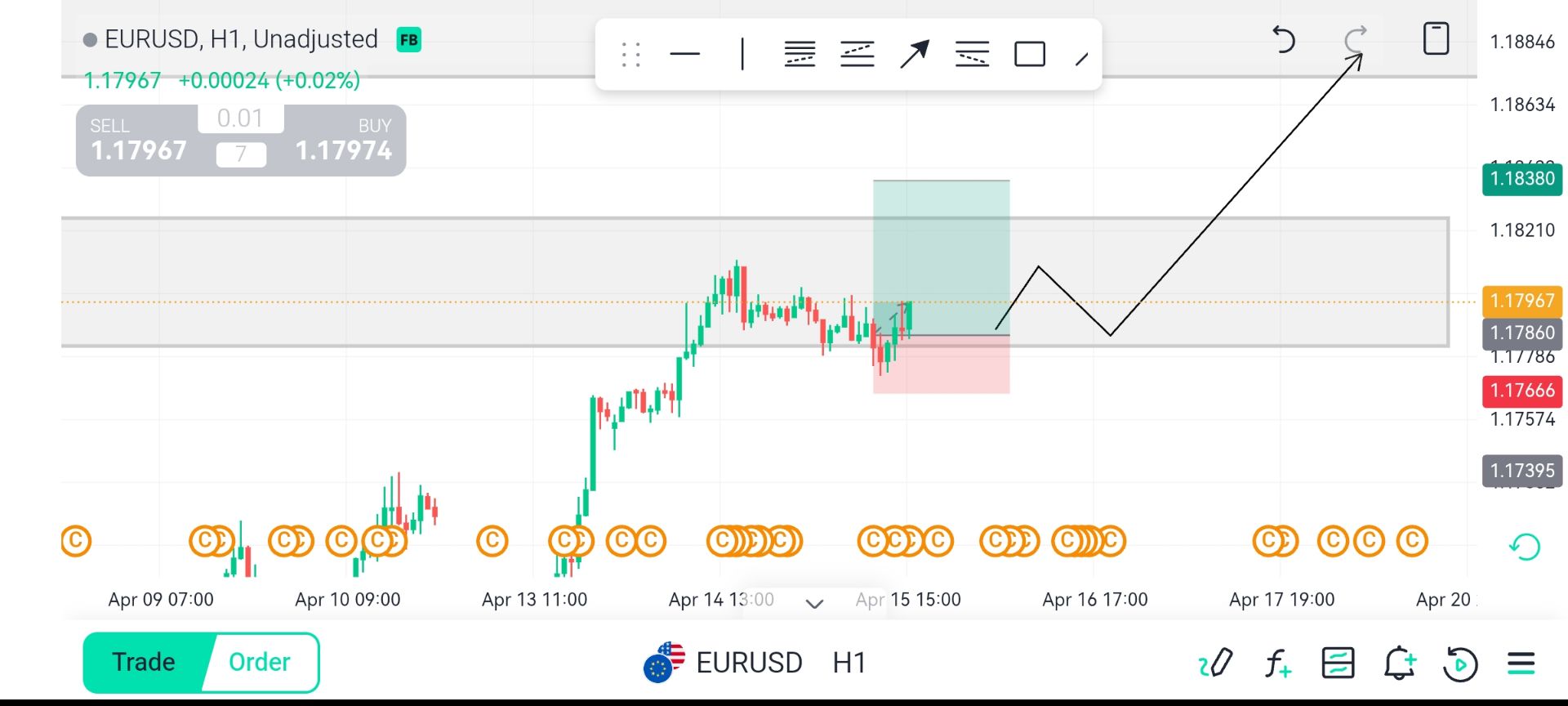
Task: Select the rectangle shape tool
Action: pyautogui.click(x=1029, y=55)
